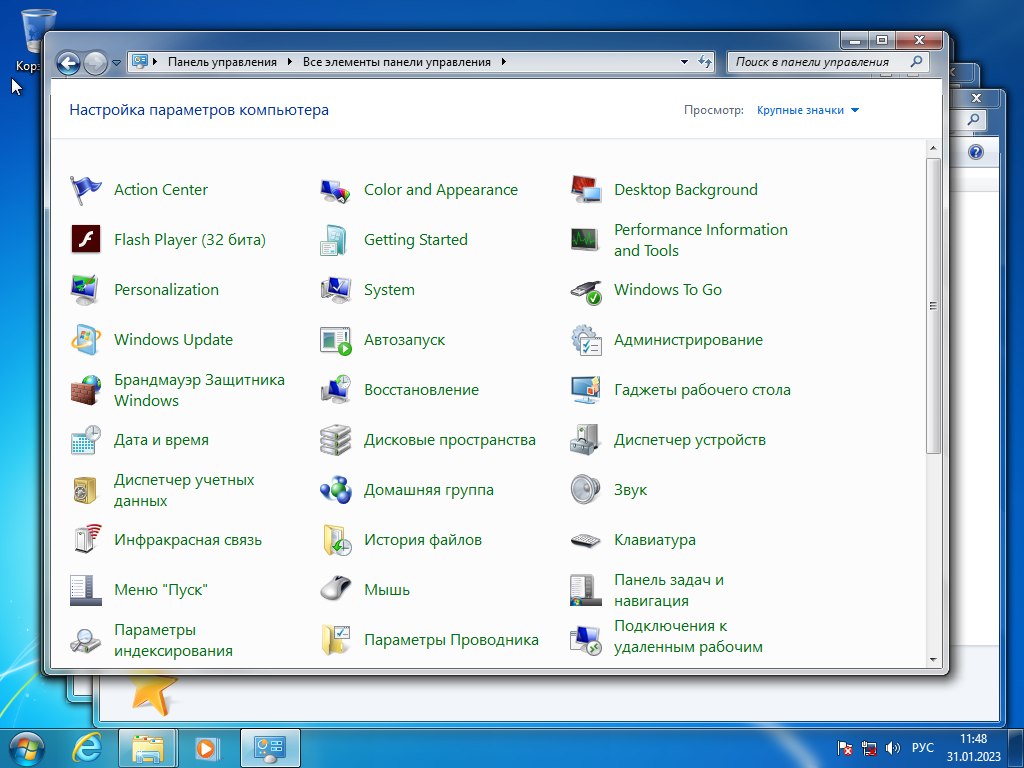Open Администрирование gear icon

pyautogui.click(x=586, y=340)
